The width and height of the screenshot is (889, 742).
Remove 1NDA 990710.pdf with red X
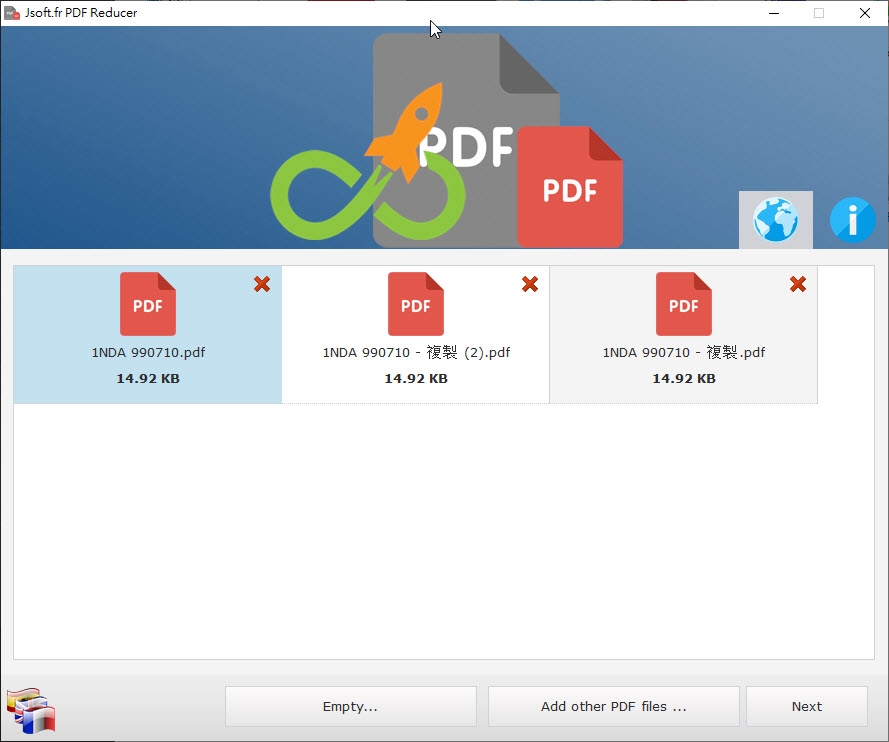(262, 284)
